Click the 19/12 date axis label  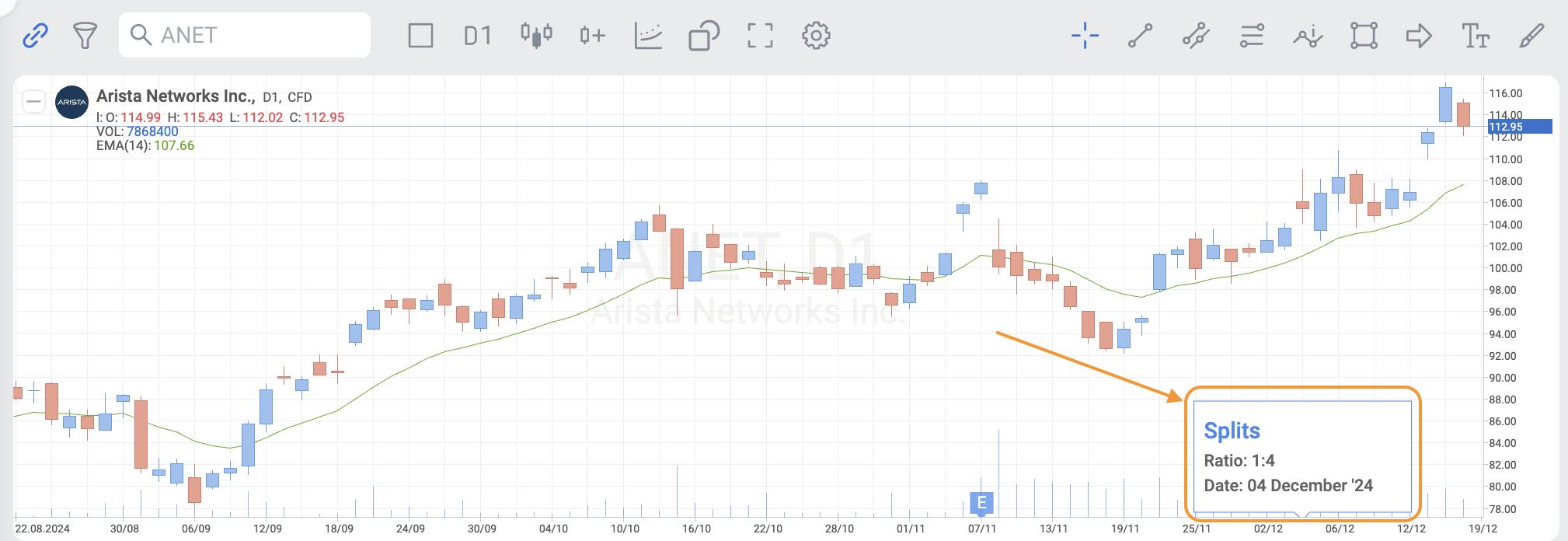(x=1483, y=529)
